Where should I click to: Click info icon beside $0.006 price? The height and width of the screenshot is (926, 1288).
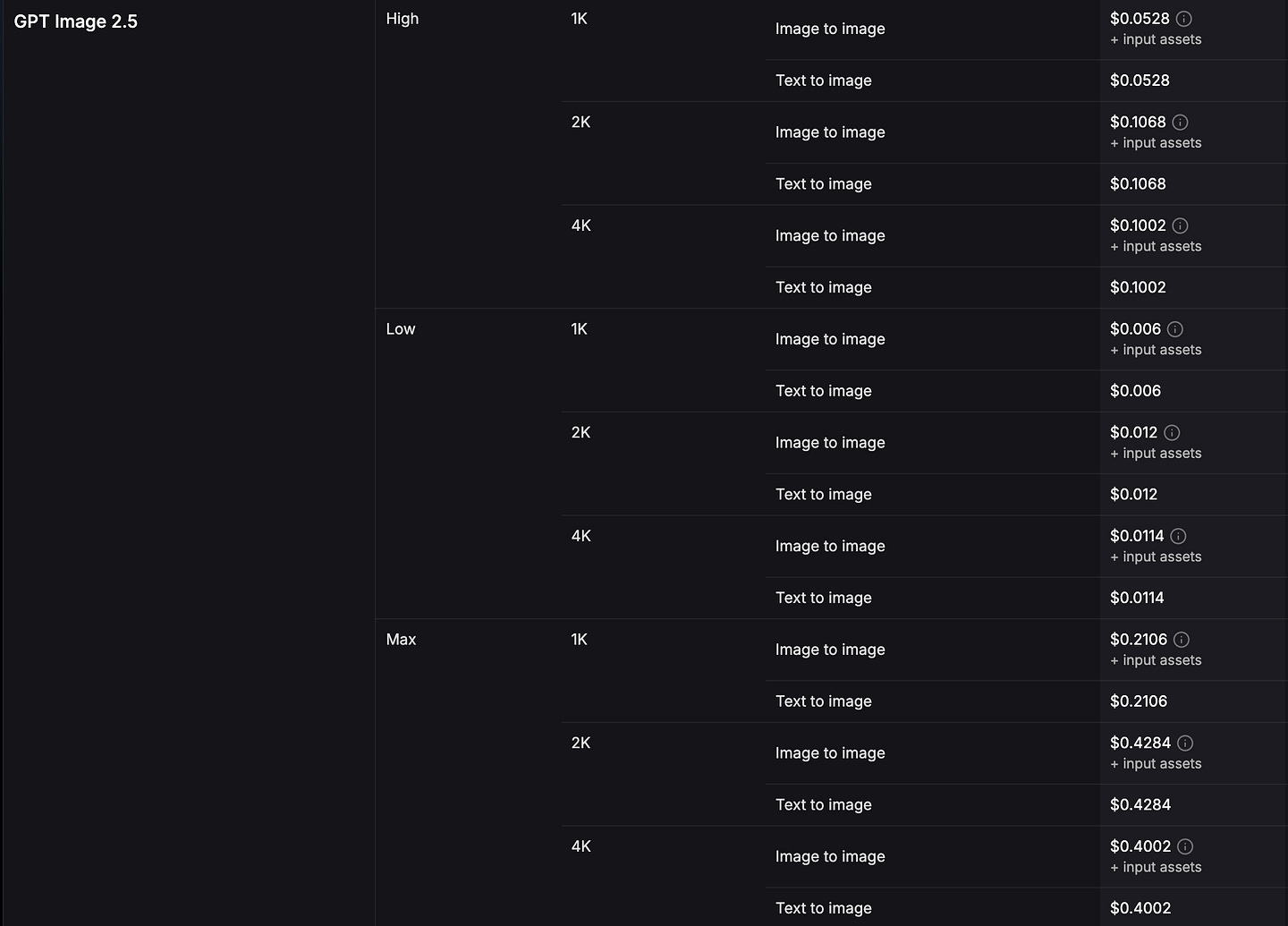point(1175,329)
